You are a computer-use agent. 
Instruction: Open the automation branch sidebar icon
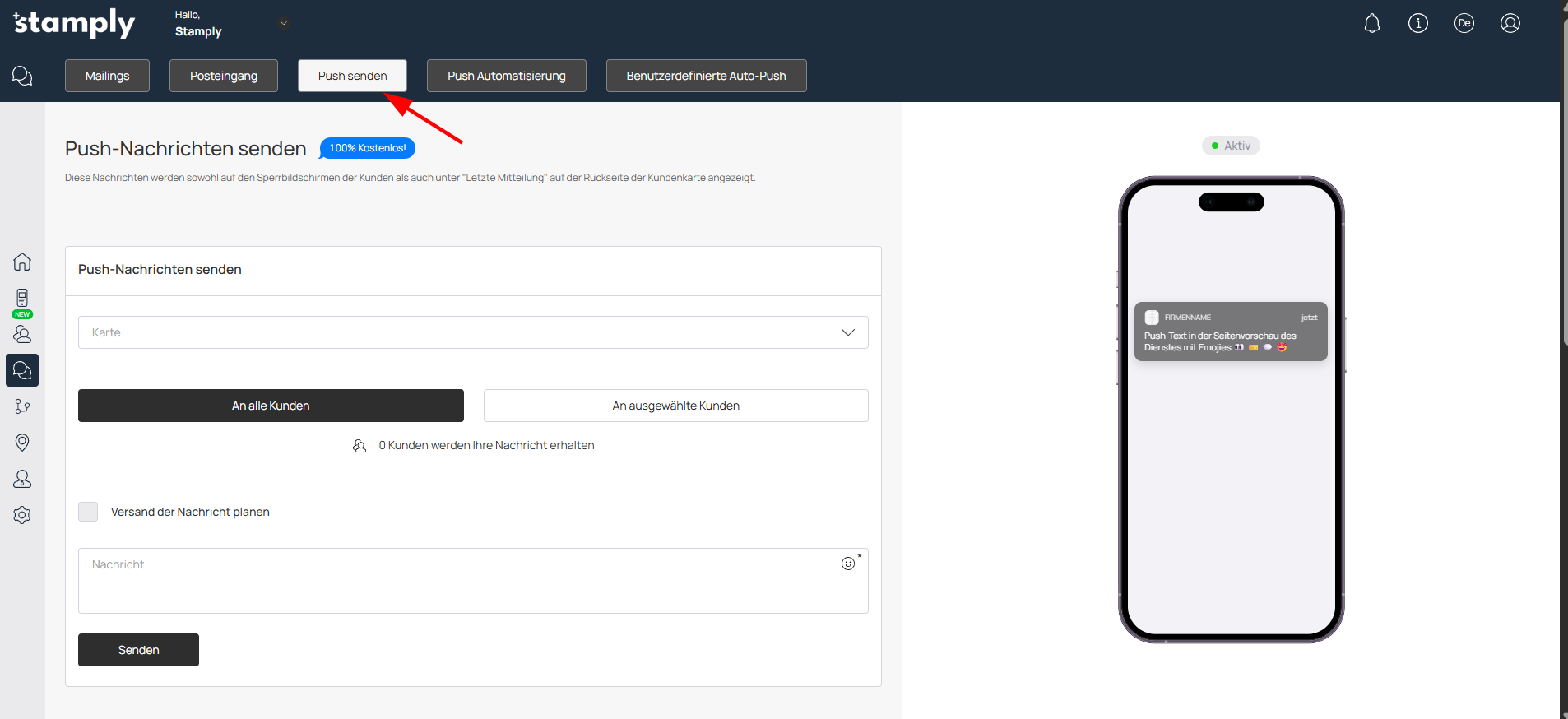[x=22, y=406]
